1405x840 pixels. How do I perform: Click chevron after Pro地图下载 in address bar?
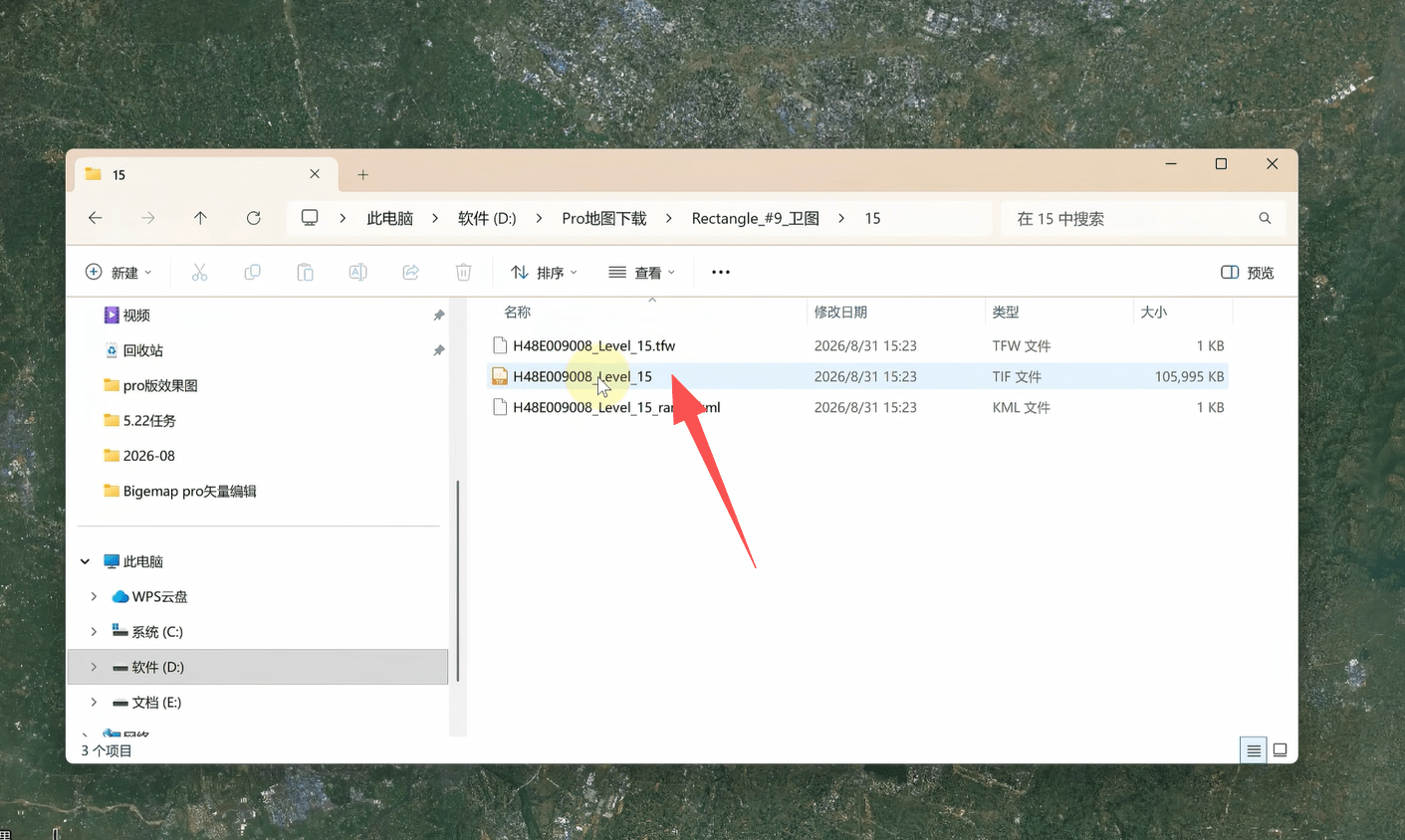(x=669, y=218)
